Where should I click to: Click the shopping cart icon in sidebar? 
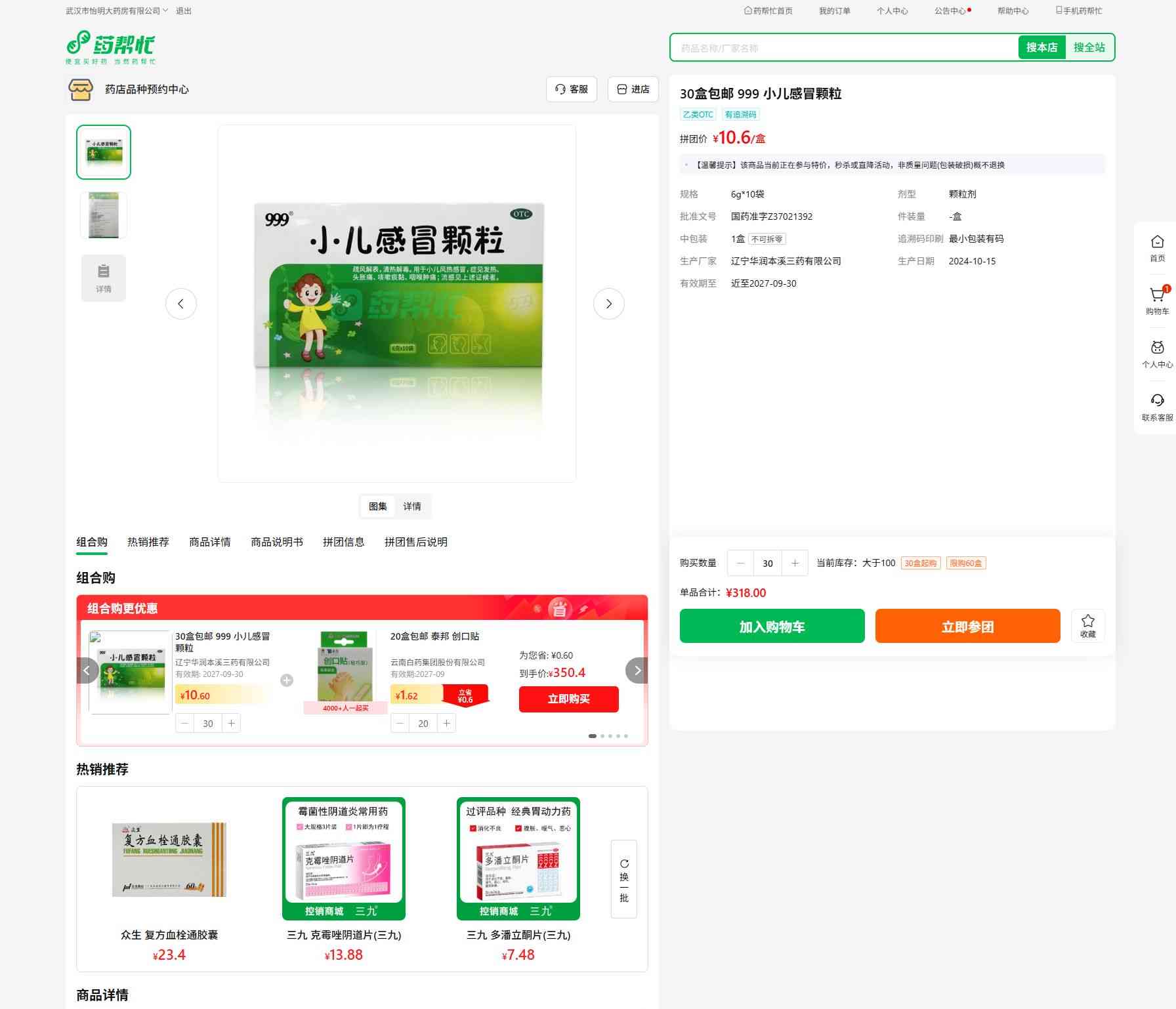1157,296
